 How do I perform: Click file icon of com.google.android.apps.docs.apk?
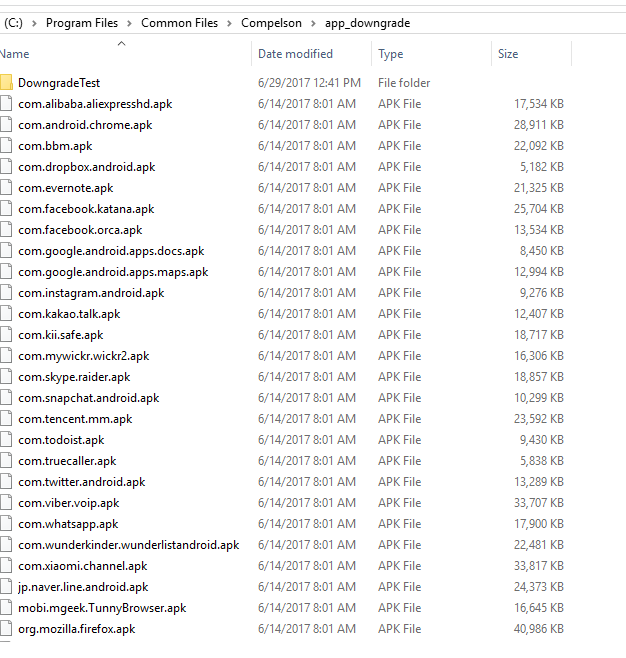point(6,251)
